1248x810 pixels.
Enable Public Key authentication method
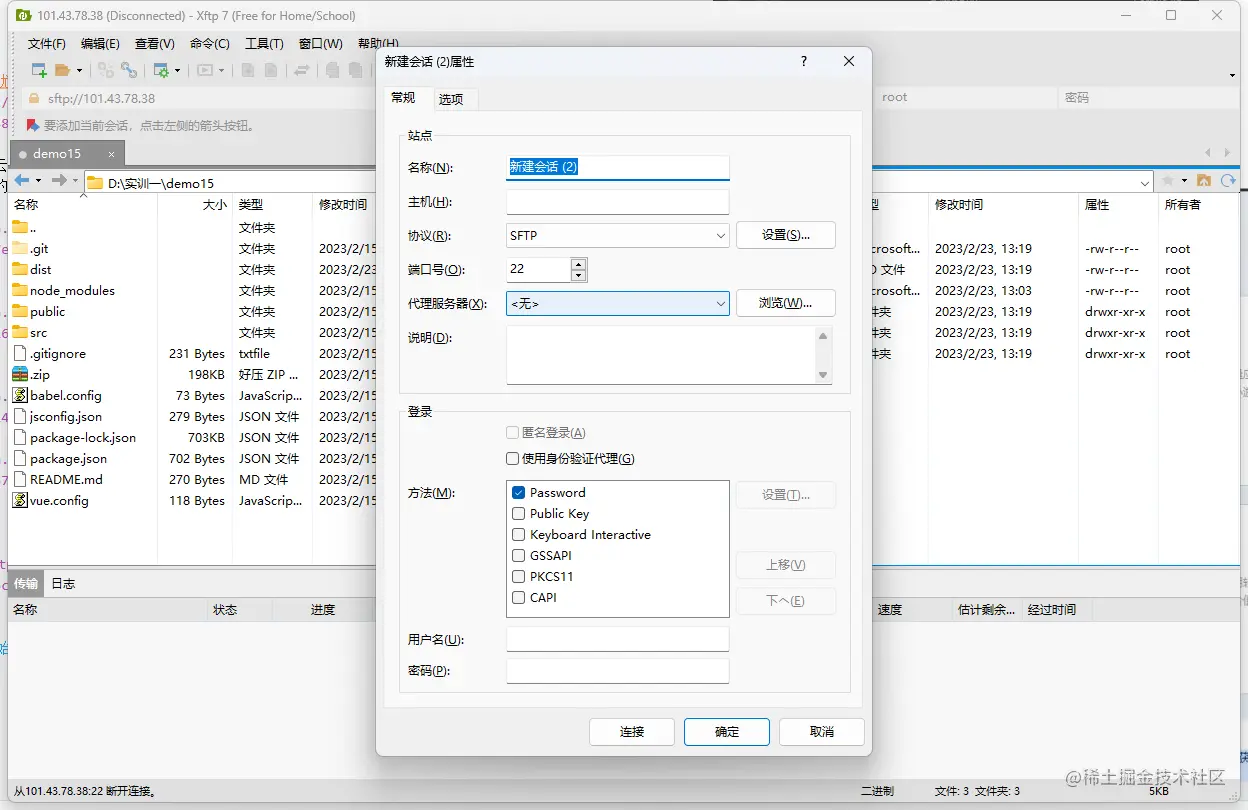(518, 513)
